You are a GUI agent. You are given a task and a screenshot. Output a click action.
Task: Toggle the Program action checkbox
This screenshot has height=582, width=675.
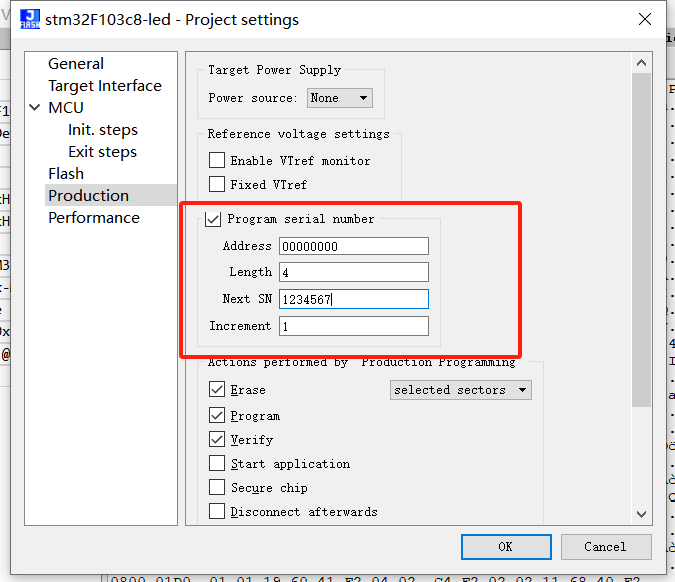217,415
